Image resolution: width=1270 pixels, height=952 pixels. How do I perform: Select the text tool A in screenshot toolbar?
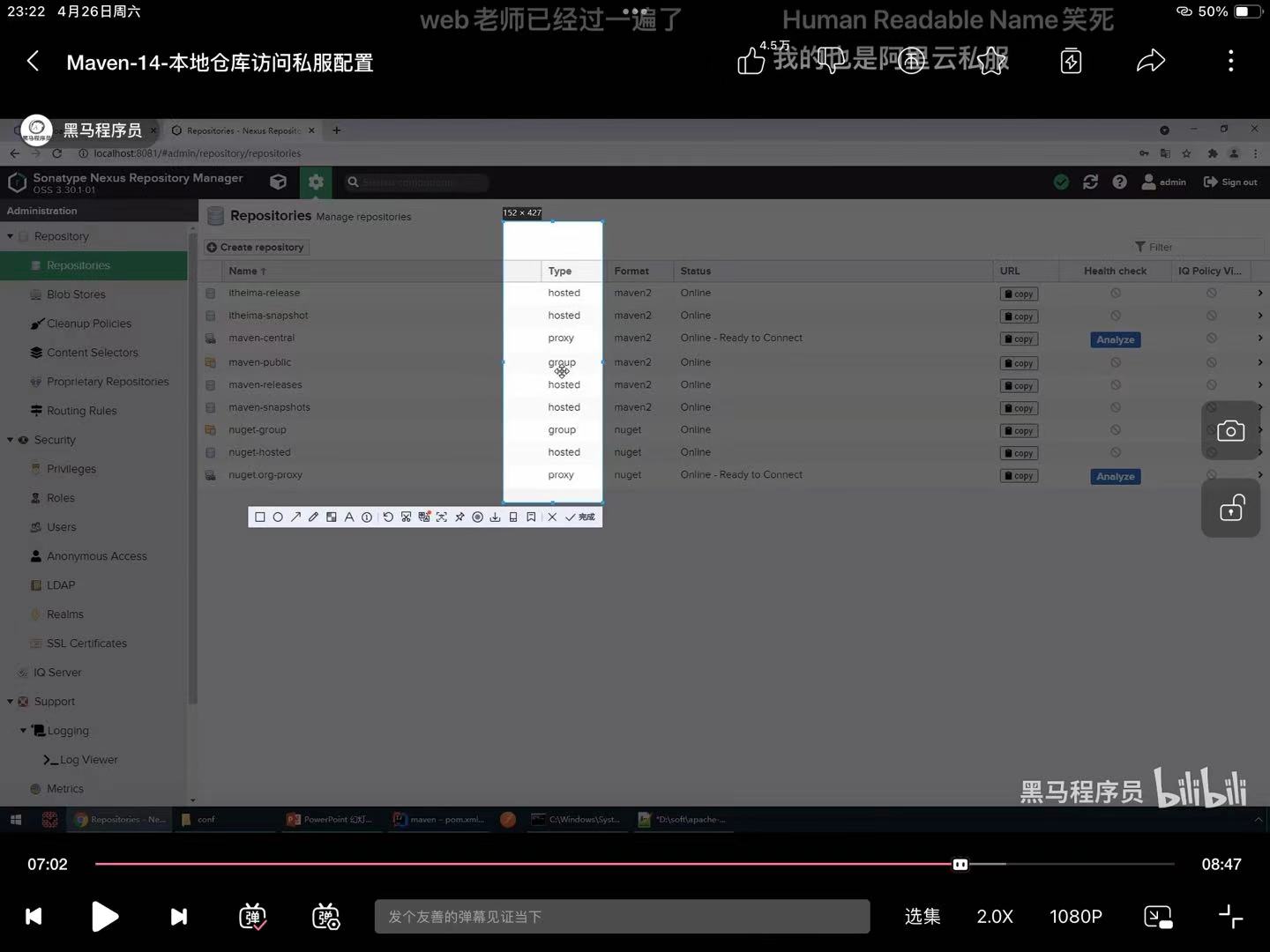click(x=349, y=517)
